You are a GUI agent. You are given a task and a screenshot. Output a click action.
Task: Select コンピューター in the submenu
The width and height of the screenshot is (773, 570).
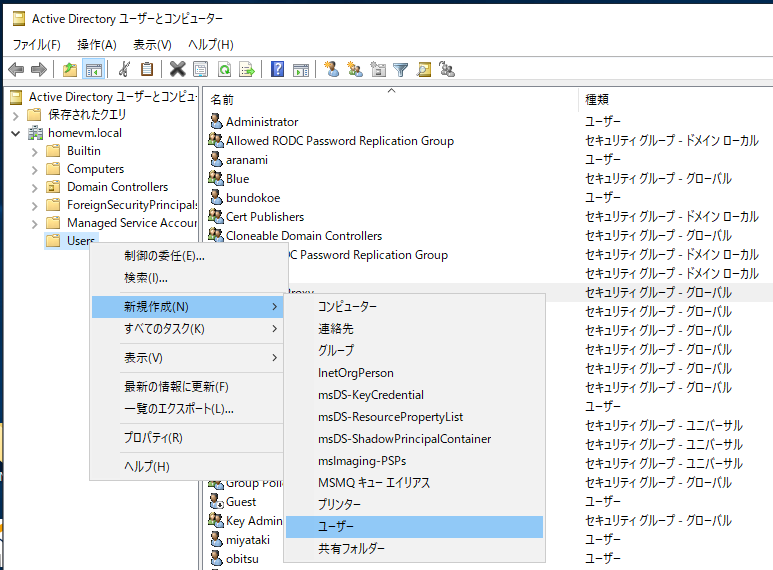pos(414,307)
